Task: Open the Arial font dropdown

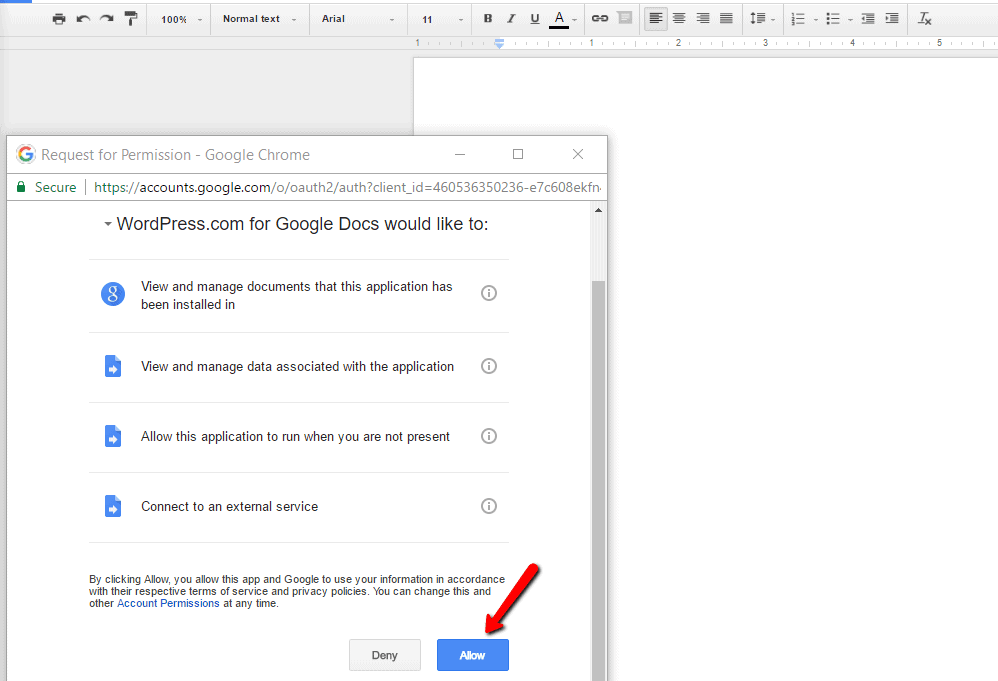Action: pyautogui.click(x=358, y=19)
